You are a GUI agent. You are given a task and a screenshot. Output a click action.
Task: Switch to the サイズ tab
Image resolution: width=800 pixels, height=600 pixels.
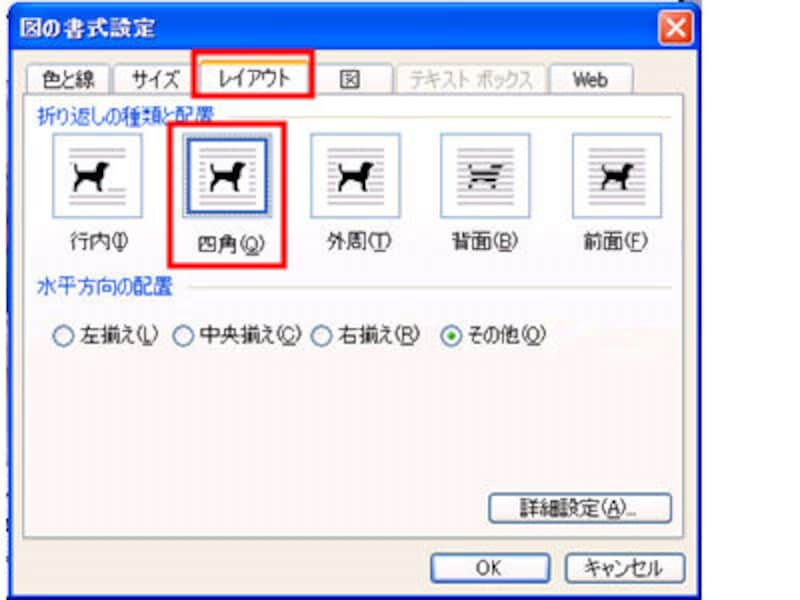(155, 80)
